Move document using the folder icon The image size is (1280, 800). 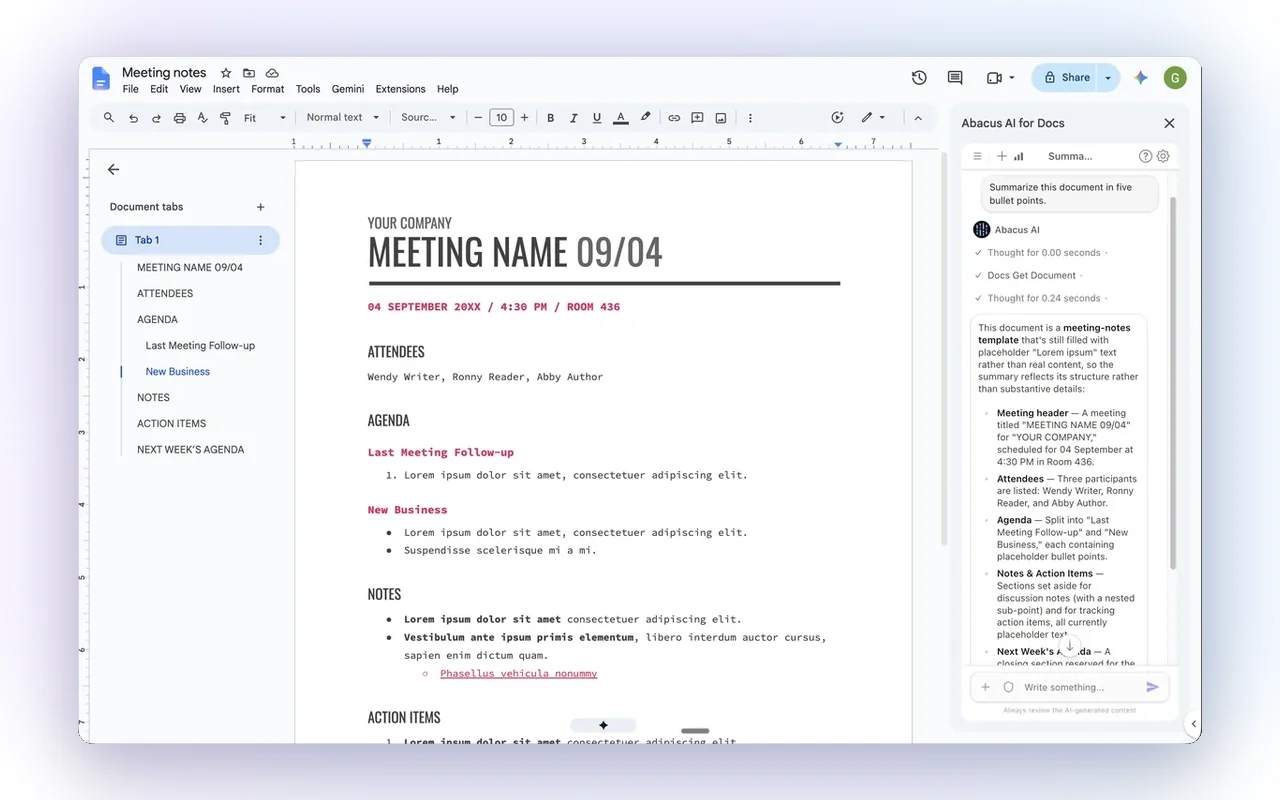pos(249,73)
